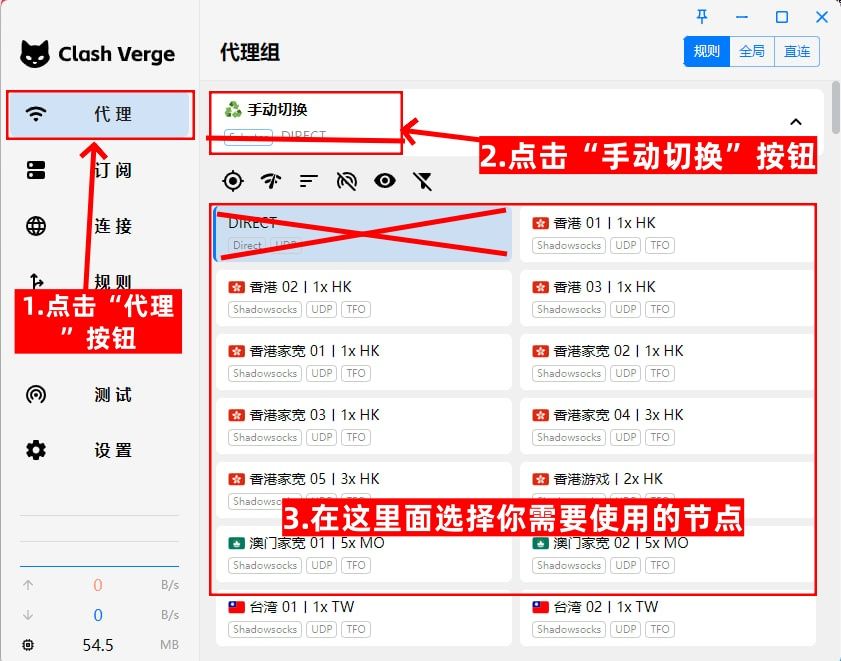Select node 香港家宽 01 | 1x HK

363,362
